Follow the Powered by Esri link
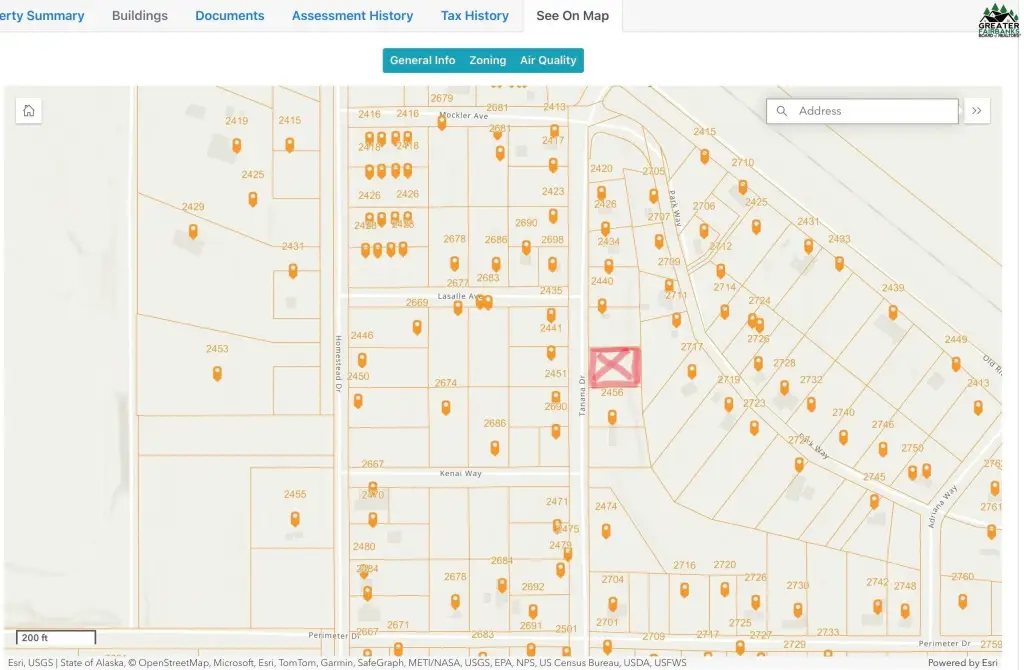Image resolution: width=1024 pixels, height=670 pixels. [961, 662]
